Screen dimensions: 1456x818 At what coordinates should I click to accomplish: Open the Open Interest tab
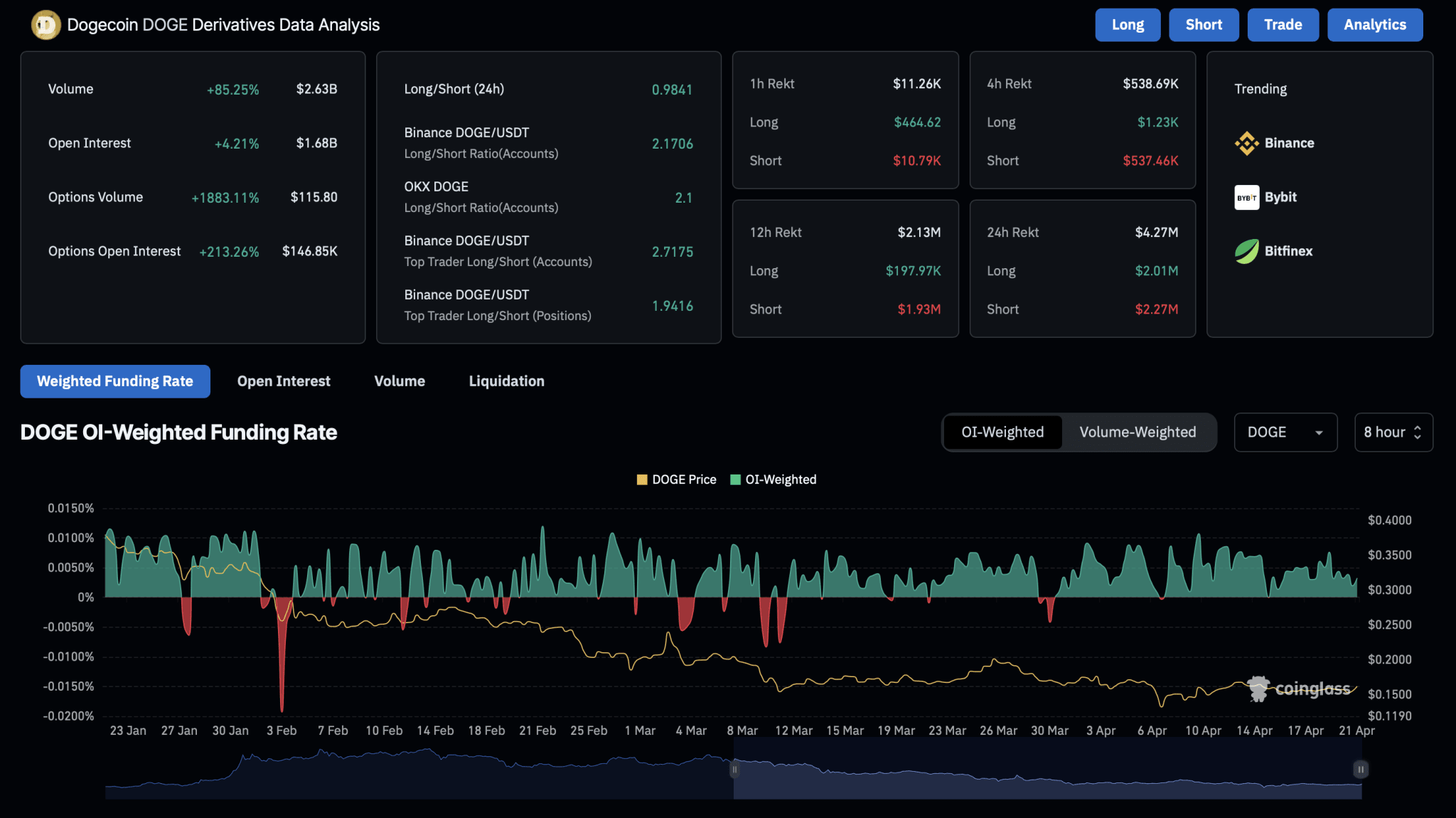284,381
